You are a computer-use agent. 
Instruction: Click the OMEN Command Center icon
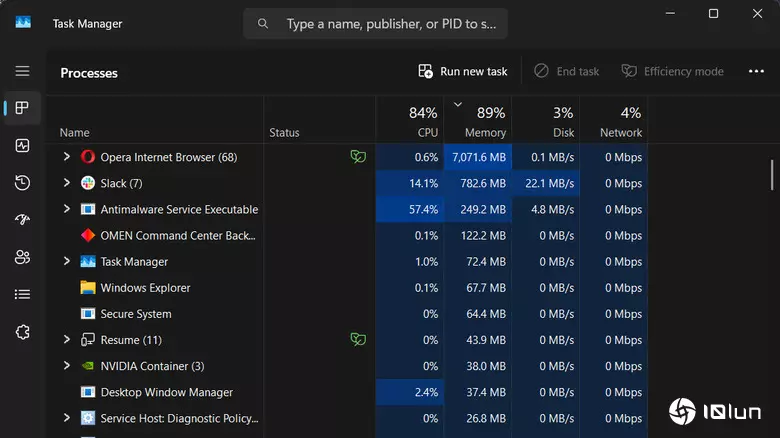[x=88, y=235]
